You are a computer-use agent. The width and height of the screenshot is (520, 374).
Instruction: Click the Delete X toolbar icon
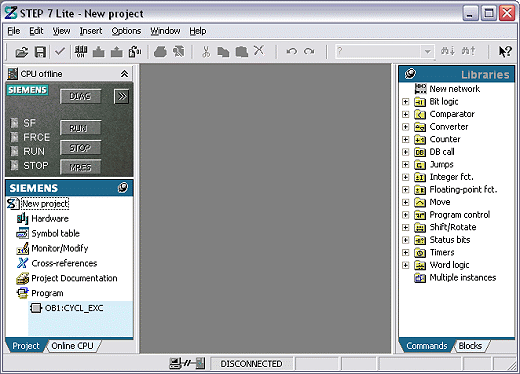click(x=259, y=51)
